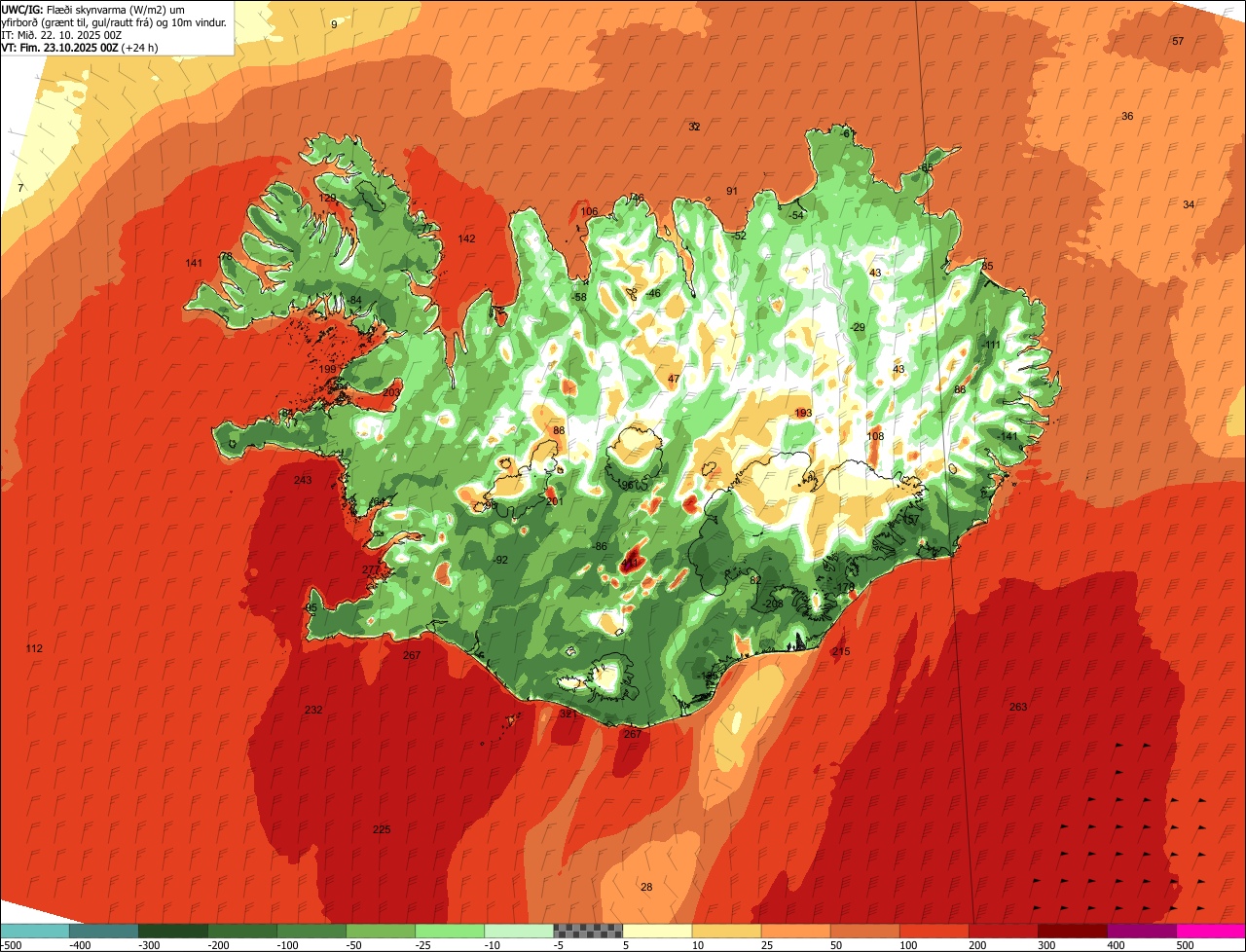Click the '106' value on the map
This screenshot has width=1246, height=952.
(x=590, y=211)
